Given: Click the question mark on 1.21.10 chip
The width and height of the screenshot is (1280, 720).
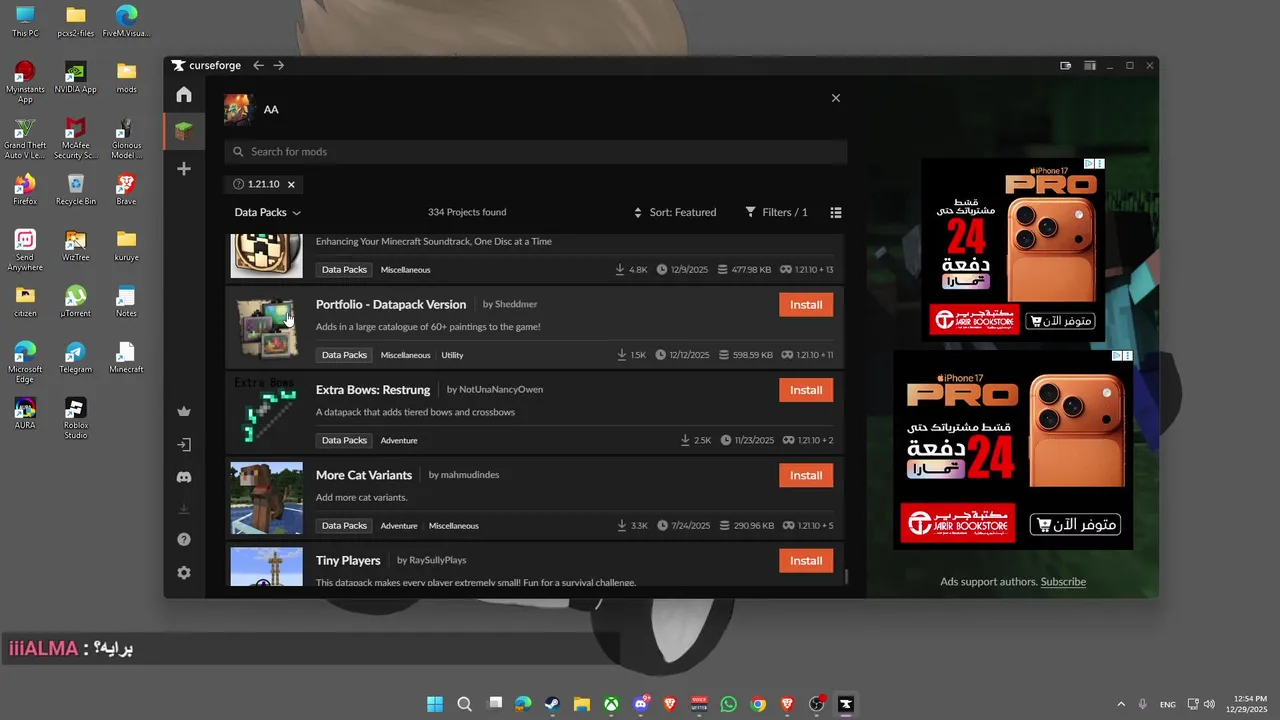Looking at the screenshot, I should coord(238,184).
